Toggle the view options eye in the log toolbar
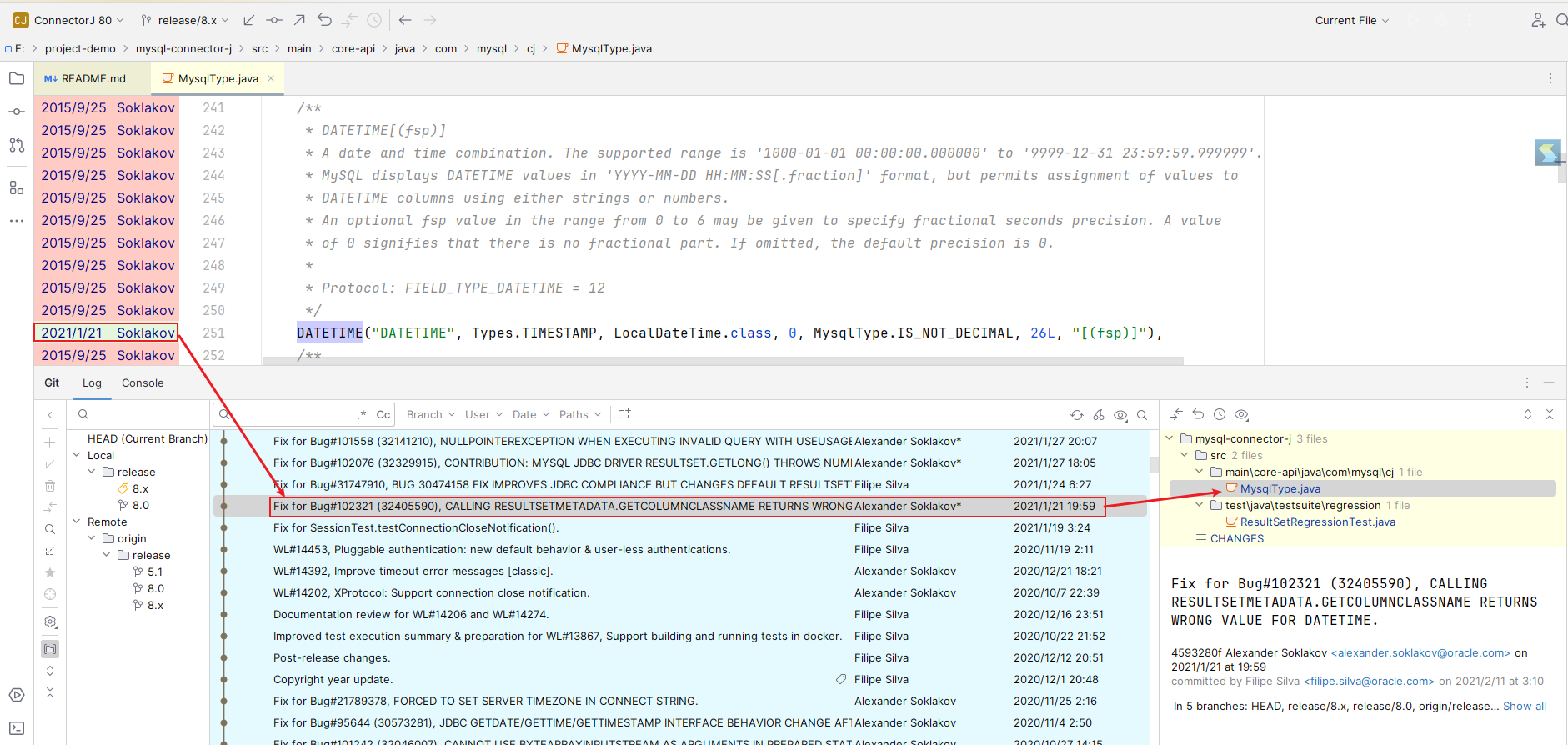 click(x=1120, y=415)
